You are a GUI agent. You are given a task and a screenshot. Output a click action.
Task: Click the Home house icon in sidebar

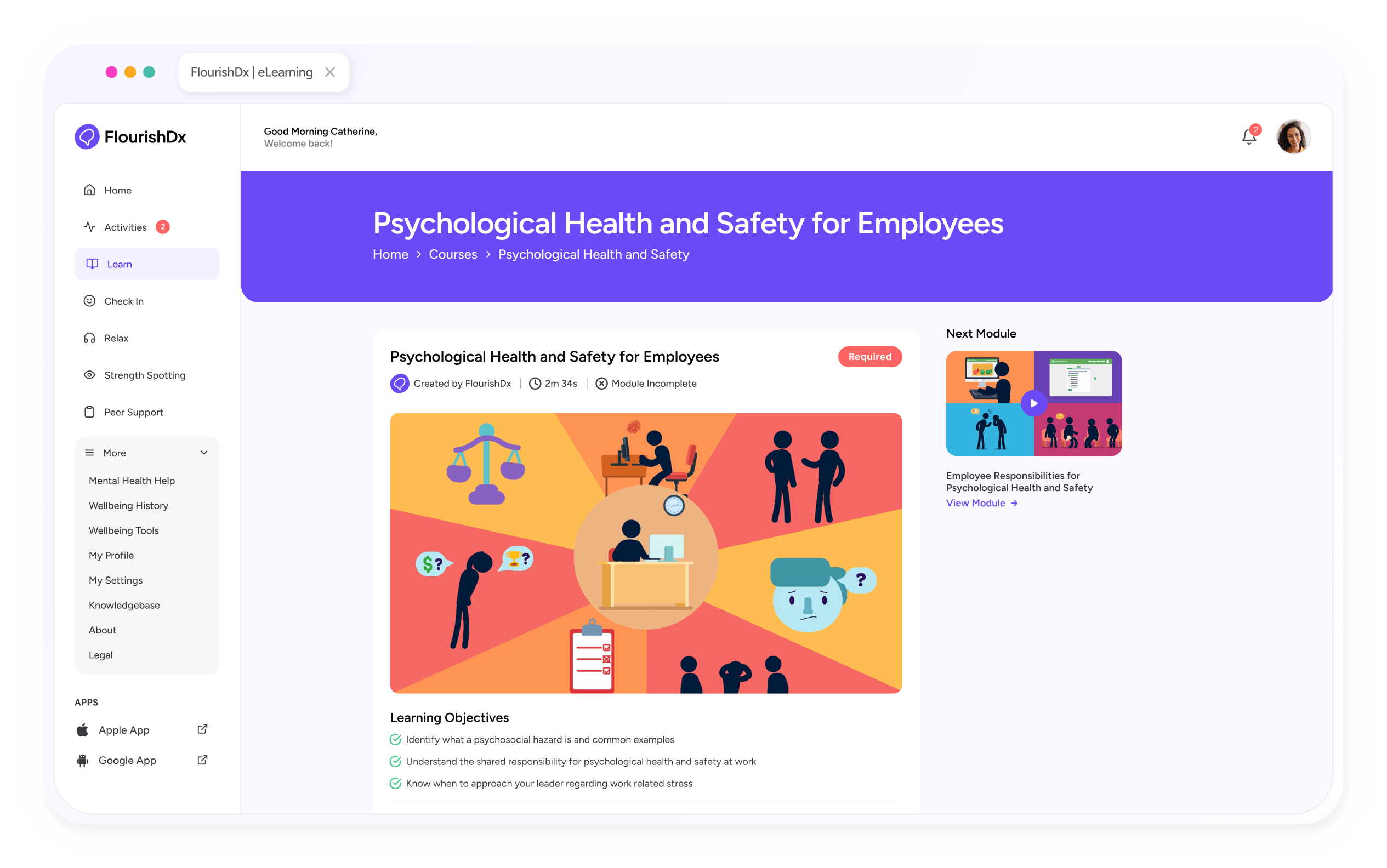pos(89,190)
